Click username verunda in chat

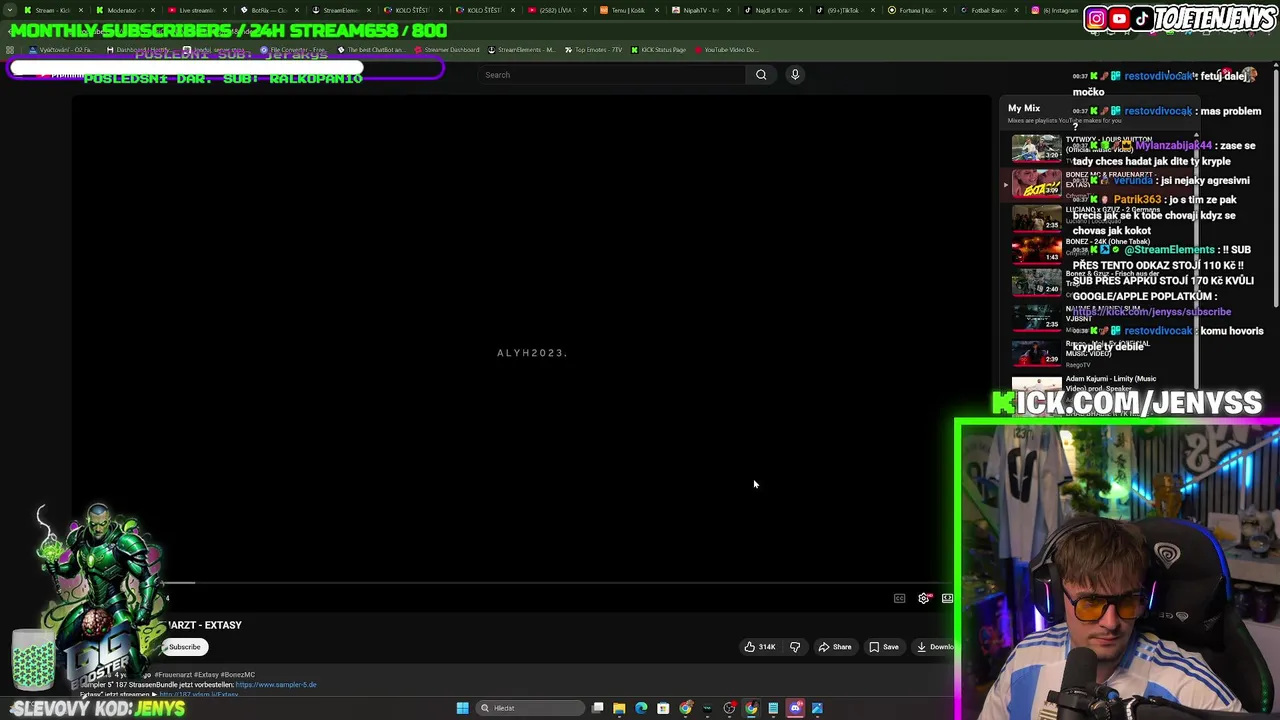click(1133, 181)
